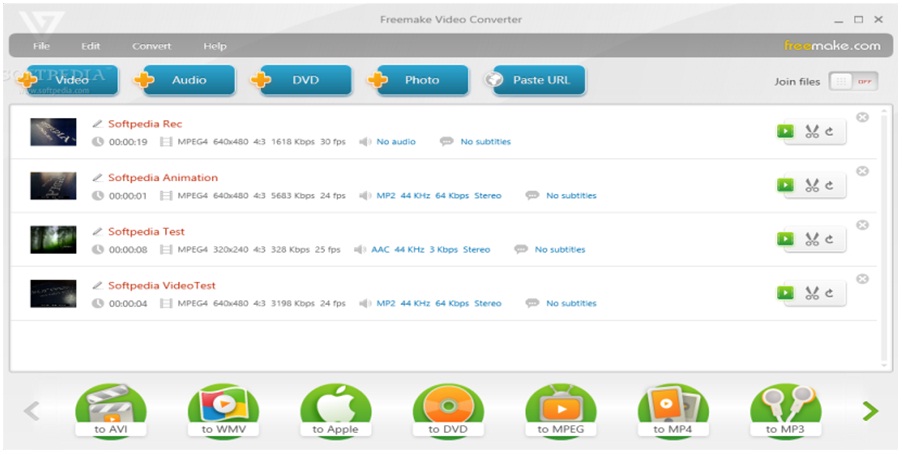902x455 pixels.
Task: Rotate the Softpedia VideoTest video
Action: click(830, 293)
